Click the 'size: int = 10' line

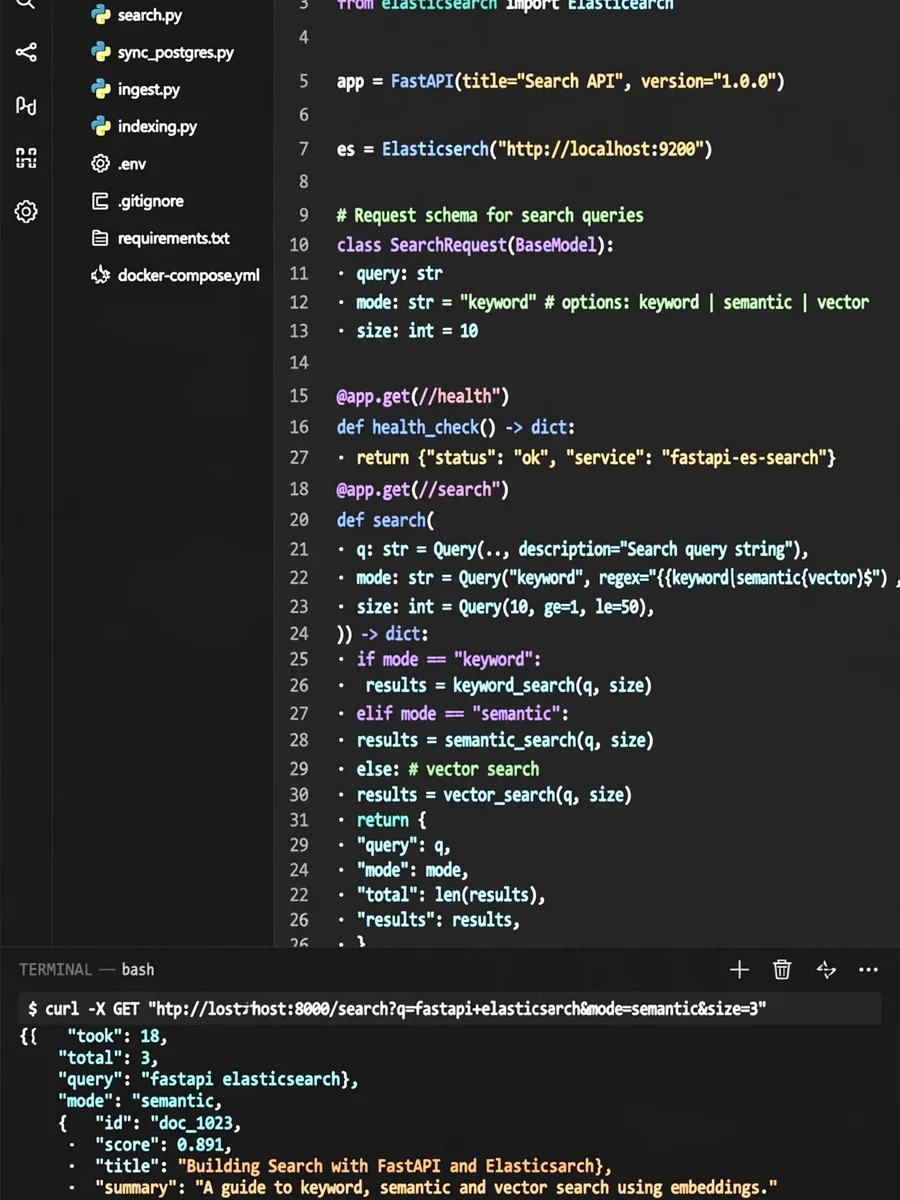pyautogui.click(x=417, y=329)
